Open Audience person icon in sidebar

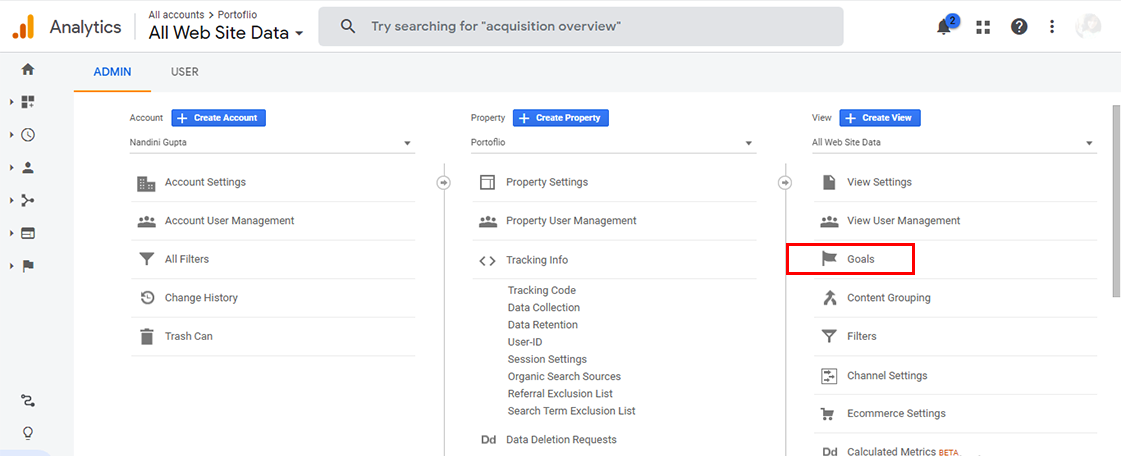click(x=28, y=168)
